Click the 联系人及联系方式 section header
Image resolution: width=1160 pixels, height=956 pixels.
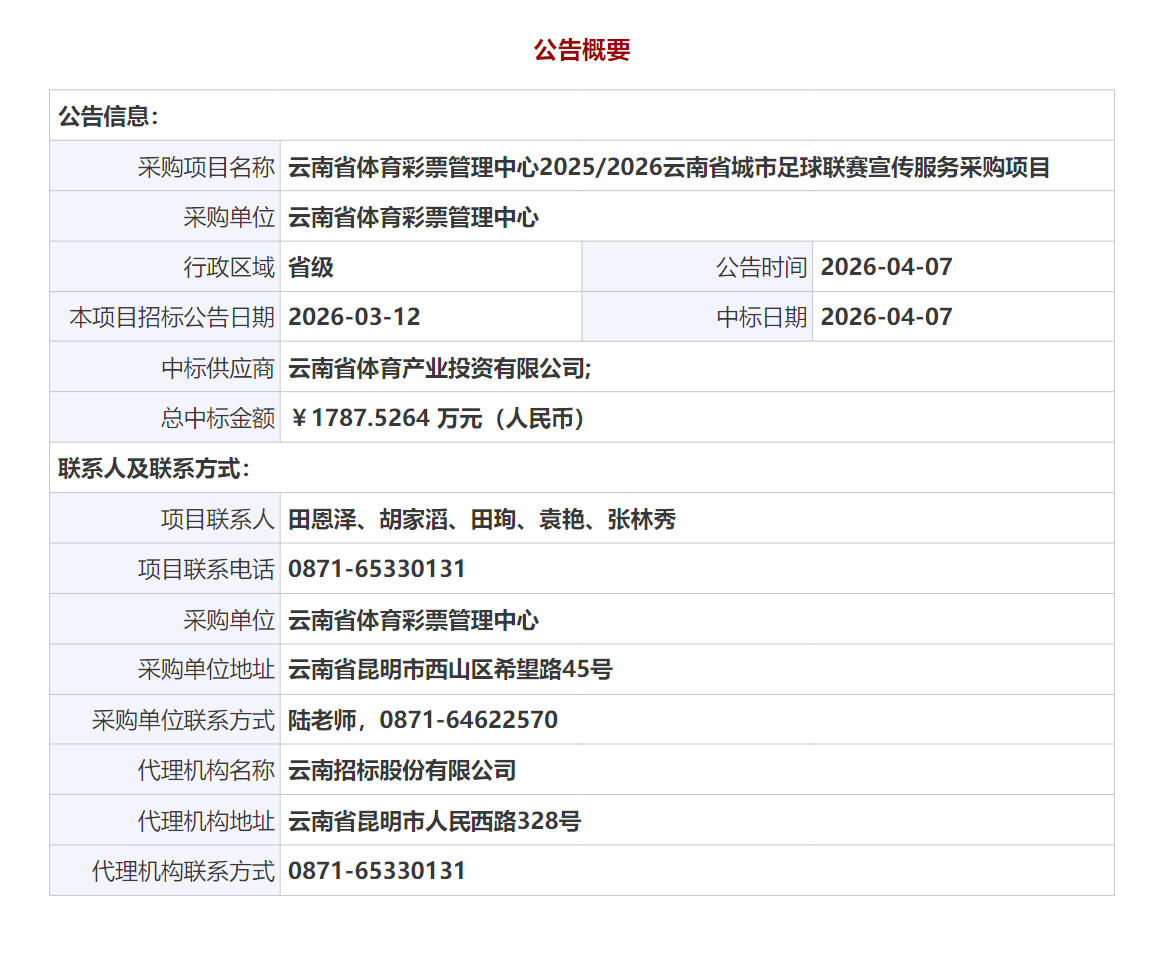pos(154,468)
